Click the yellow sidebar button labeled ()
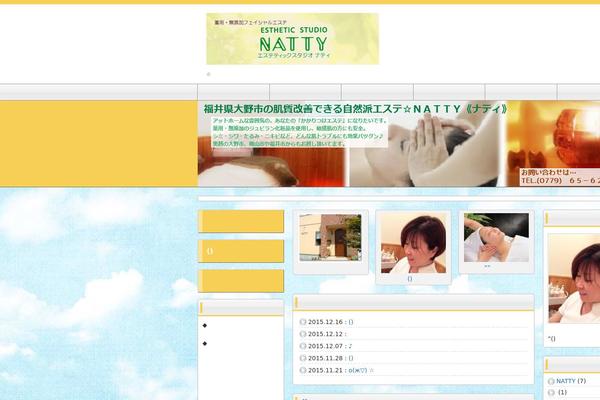Image resolution: width=600 pixels, height=400 pixels. (x=241, y=251)
